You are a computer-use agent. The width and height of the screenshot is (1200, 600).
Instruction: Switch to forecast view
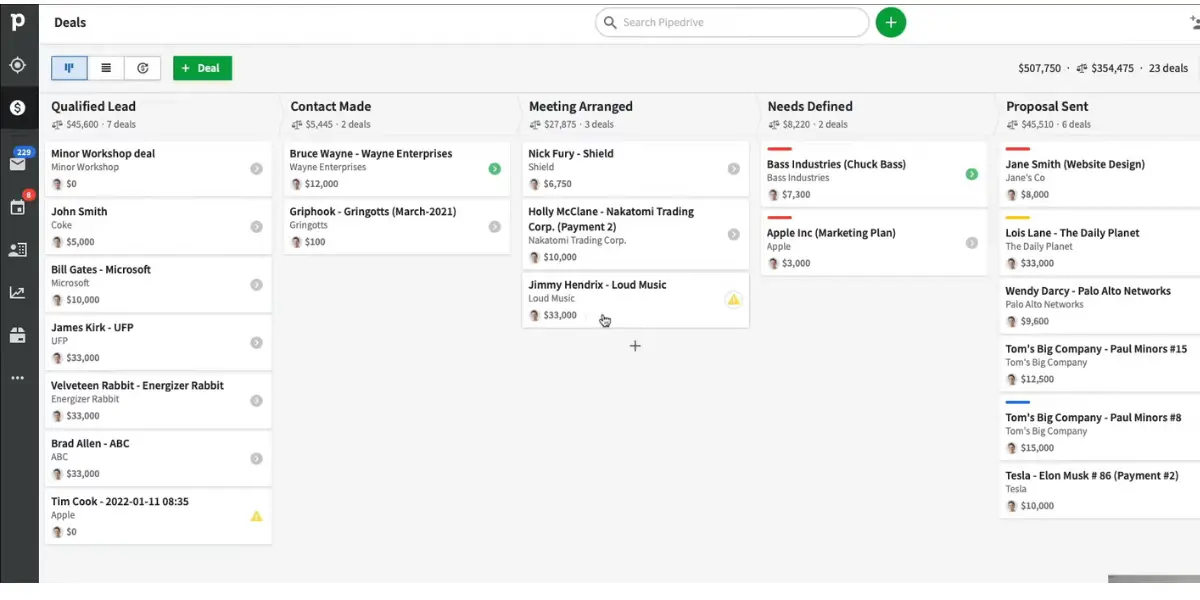[x=143, y=68]
